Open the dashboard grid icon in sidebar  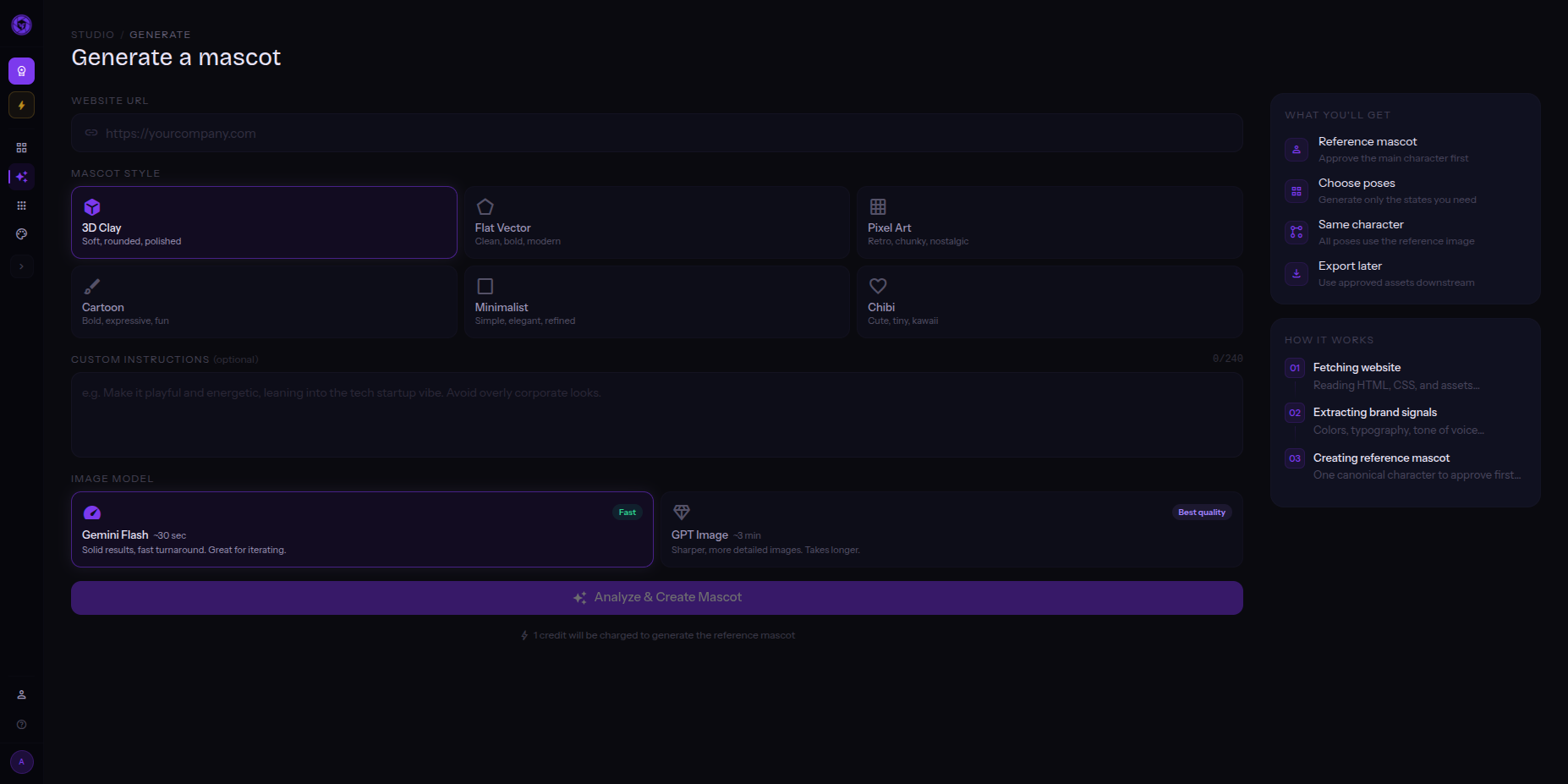pyautogui.click(x=21, y=148)
